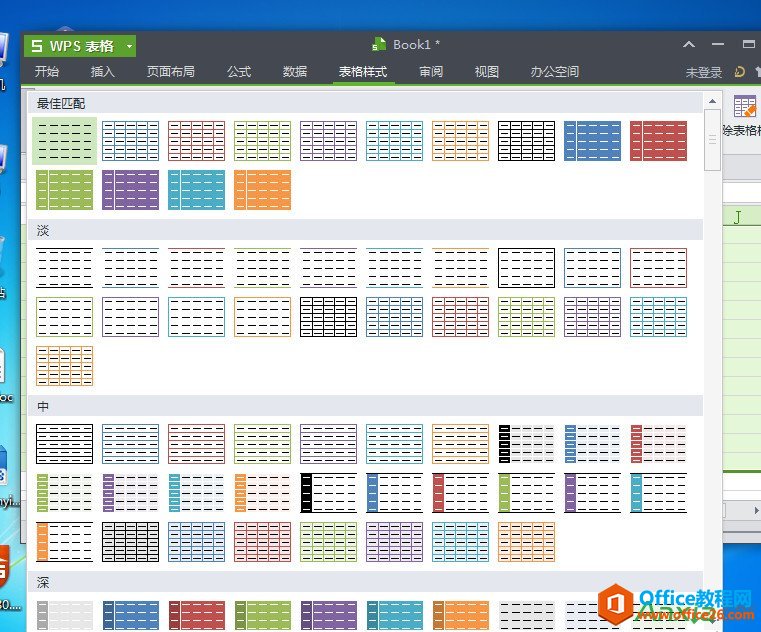Choose the red grid style in 最佳匹配
Screen dimensions: 761x632
tap(197, 141)
